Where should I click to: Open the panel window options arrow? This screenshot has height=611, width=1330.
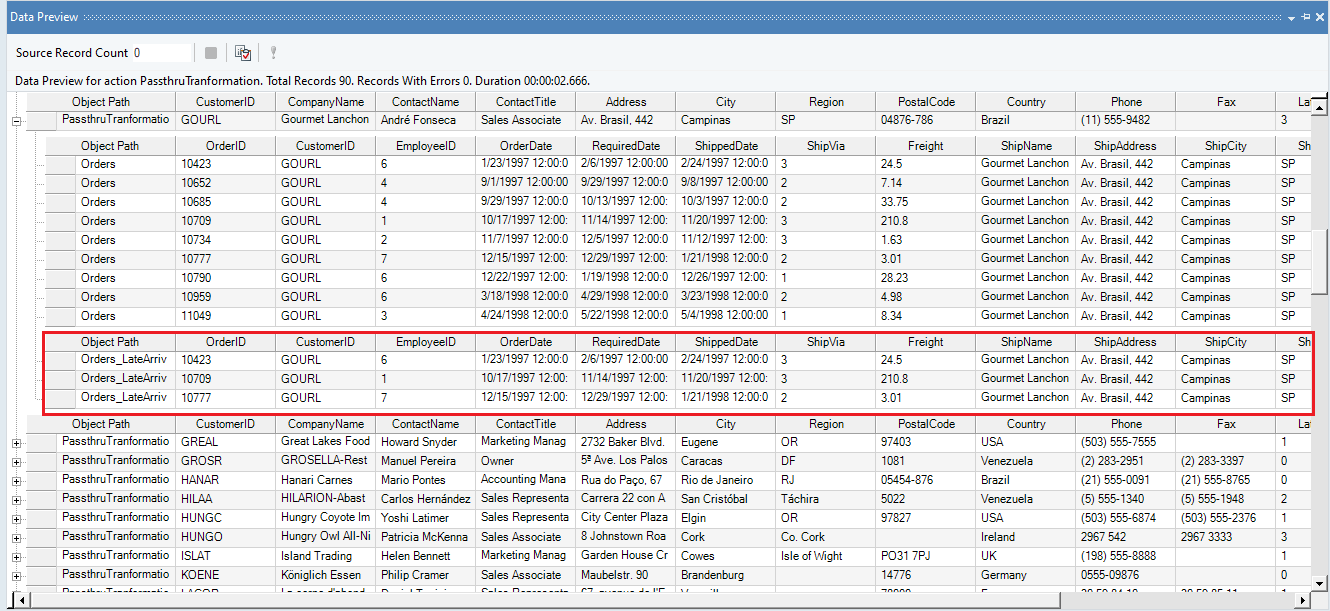[1292, 18]
